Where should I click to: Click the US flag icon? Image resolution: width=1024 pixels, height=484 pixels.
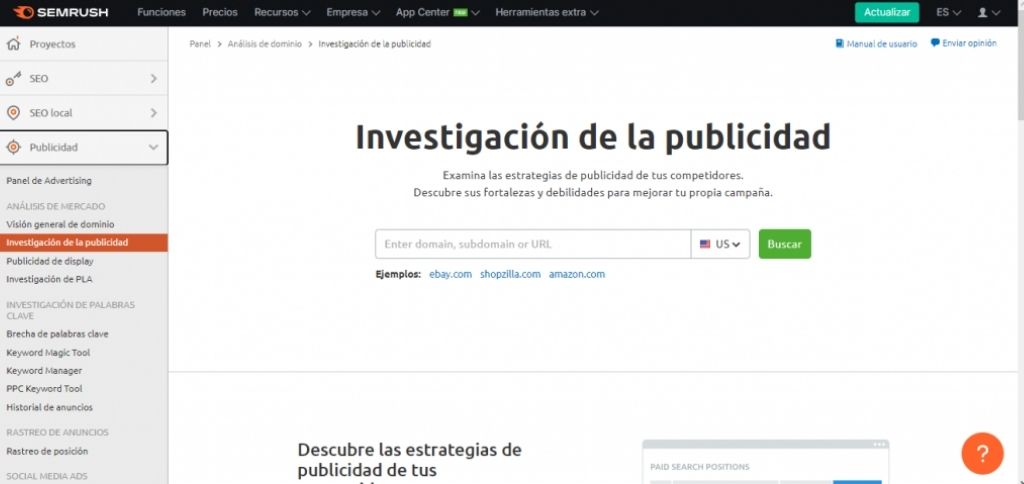[x=705, y=244]
